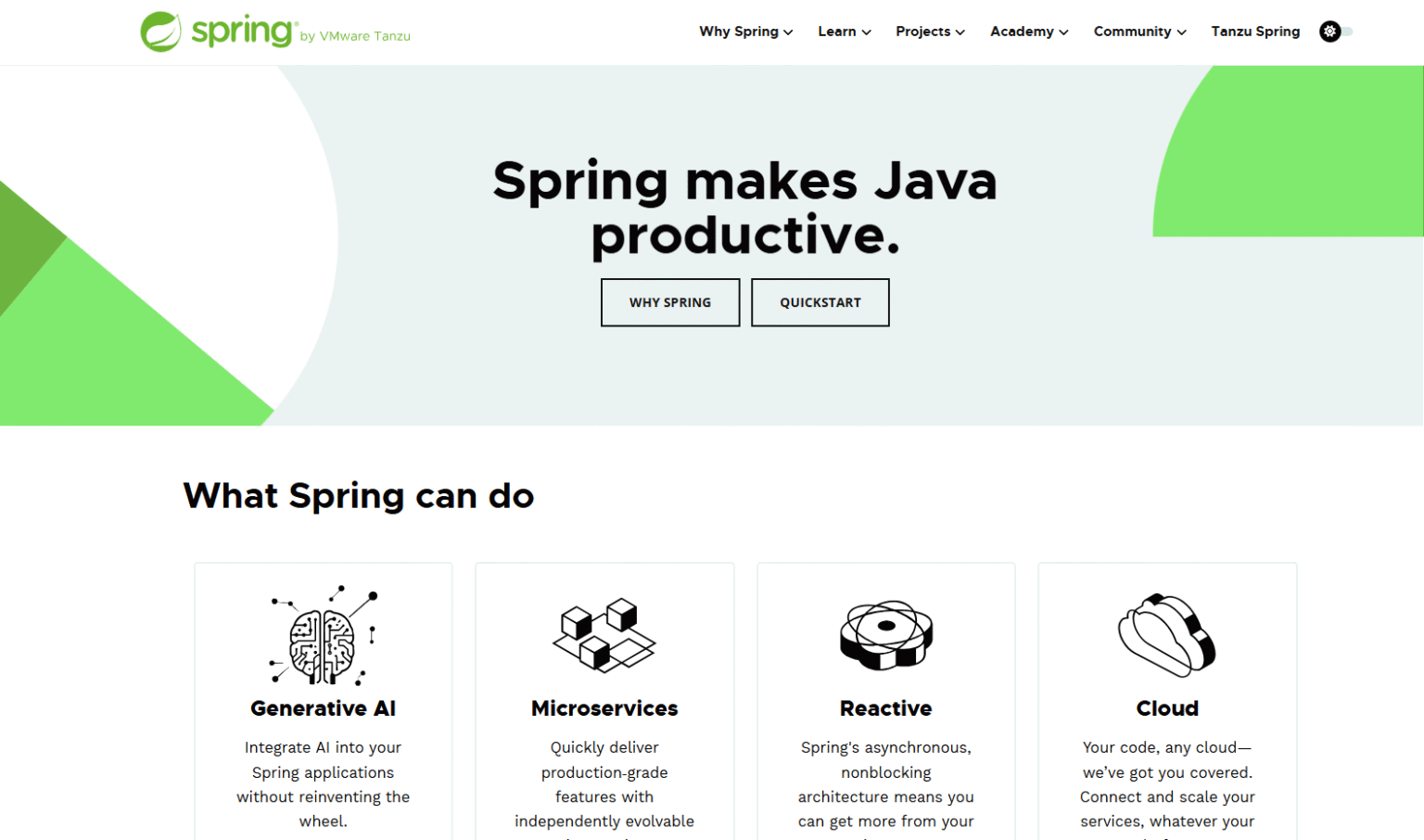This screenshot has height=840, width=1424.
Task: Click the QUICKSTART button
Action: [820, 302]
